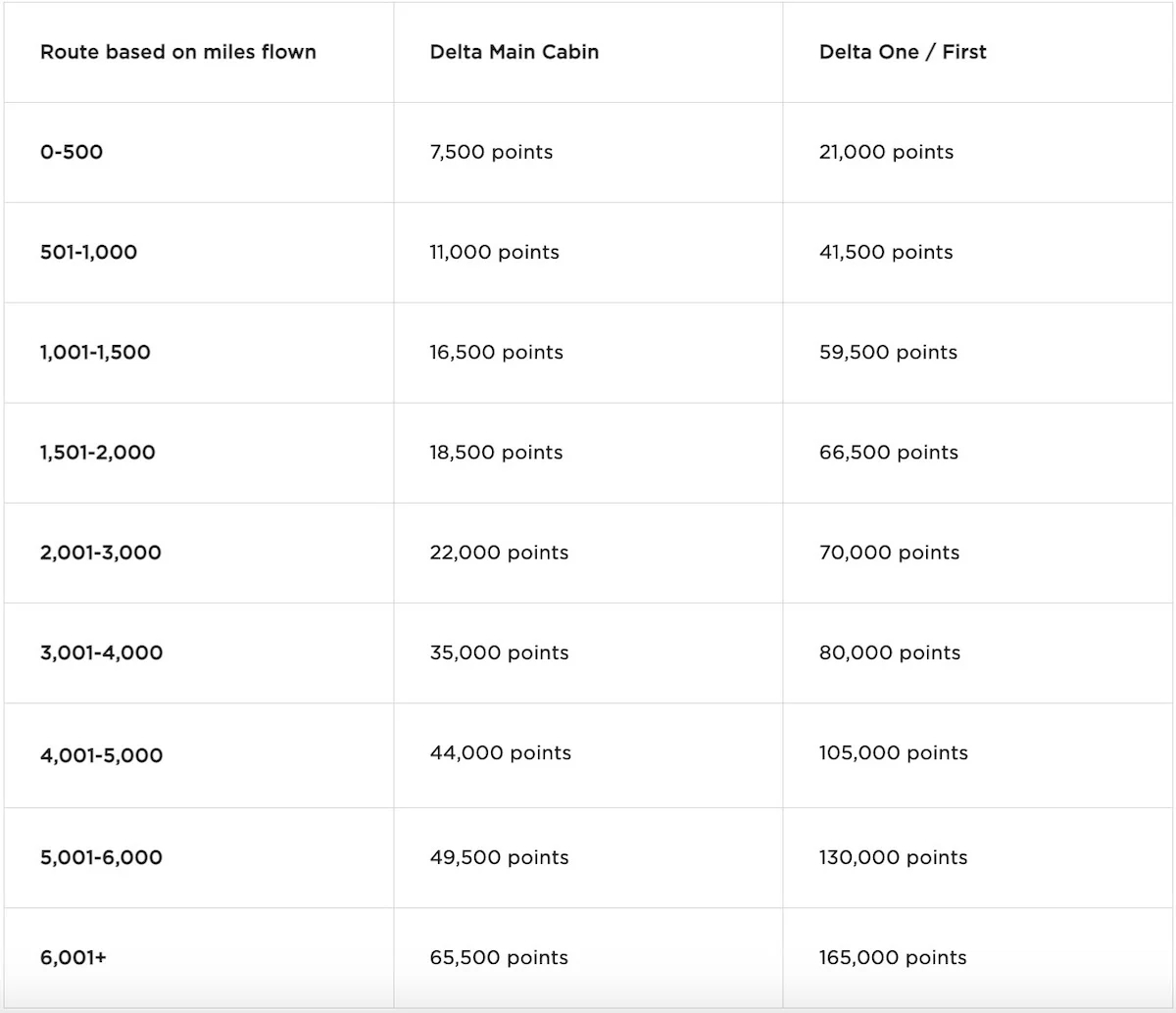The width and height of the screenshot is (1176, 1013).
Task: Click the 130,000 points cell
Action: (x=893, y=857)
